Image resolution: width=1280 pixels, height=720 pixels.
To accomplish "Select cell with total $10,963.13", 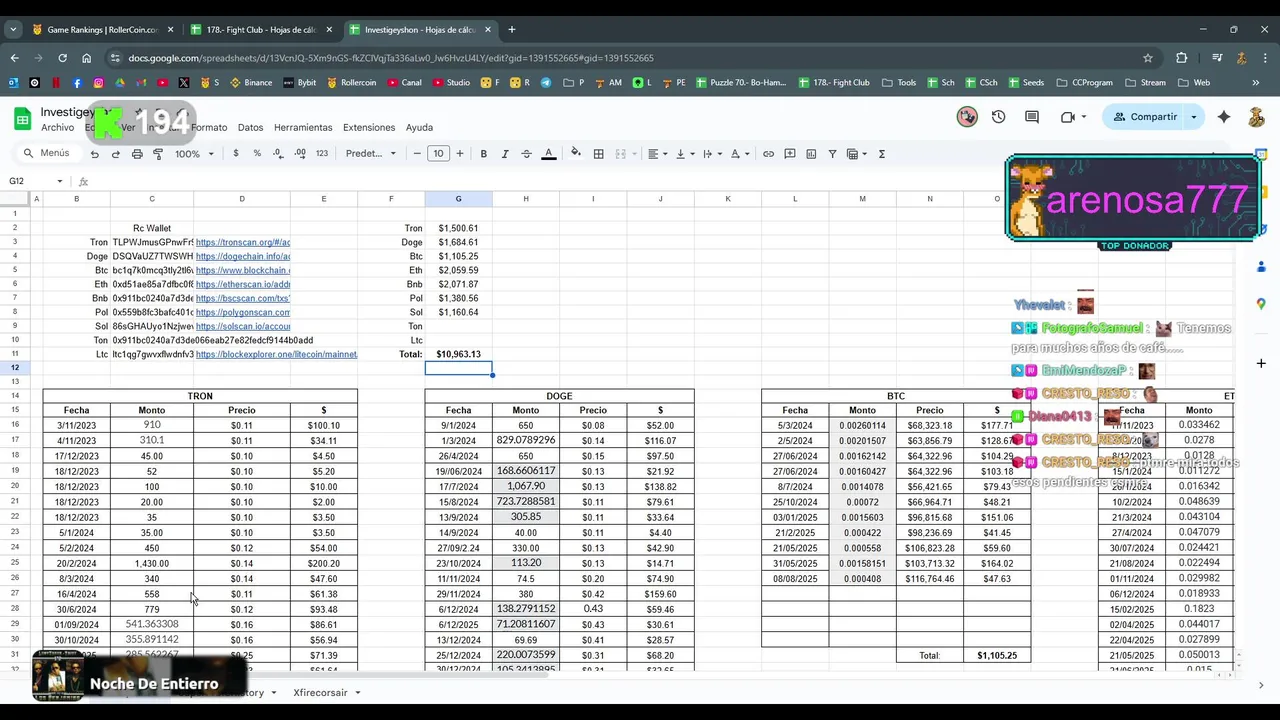I will [x=459, y=354].
